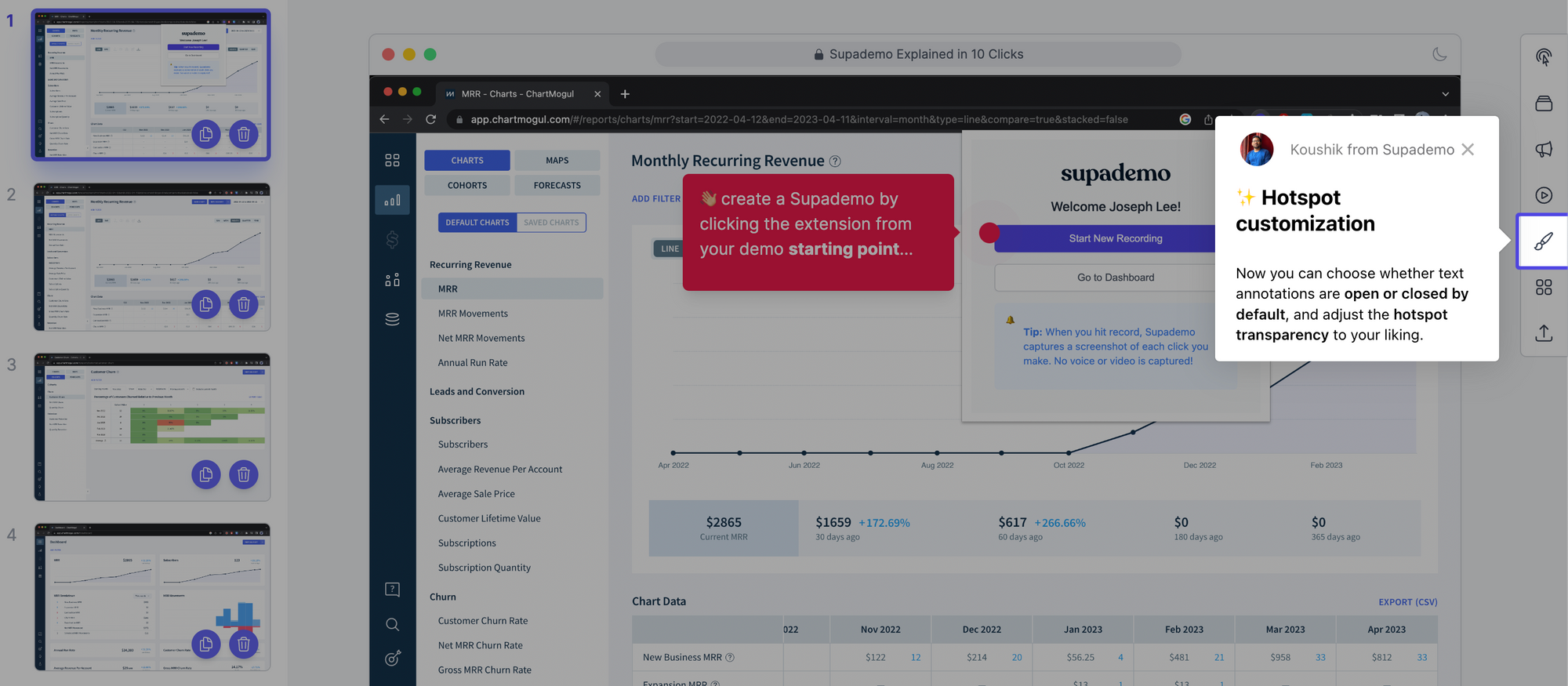Click help icon next to Monthly Recurring Revenue

(x=835, y=162)
